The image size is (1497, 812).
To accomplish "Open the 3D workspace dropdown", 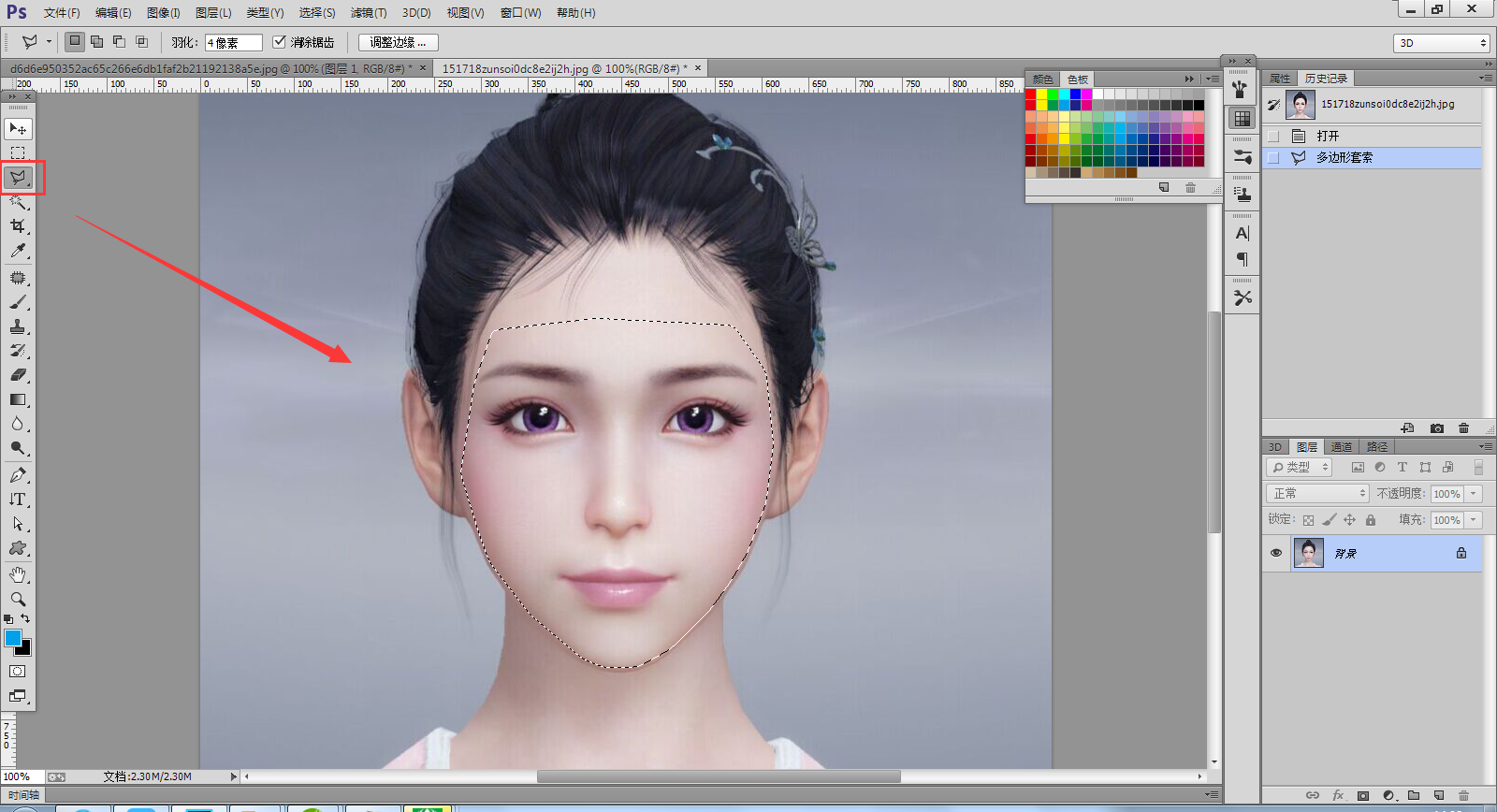I will (1441, 43).
